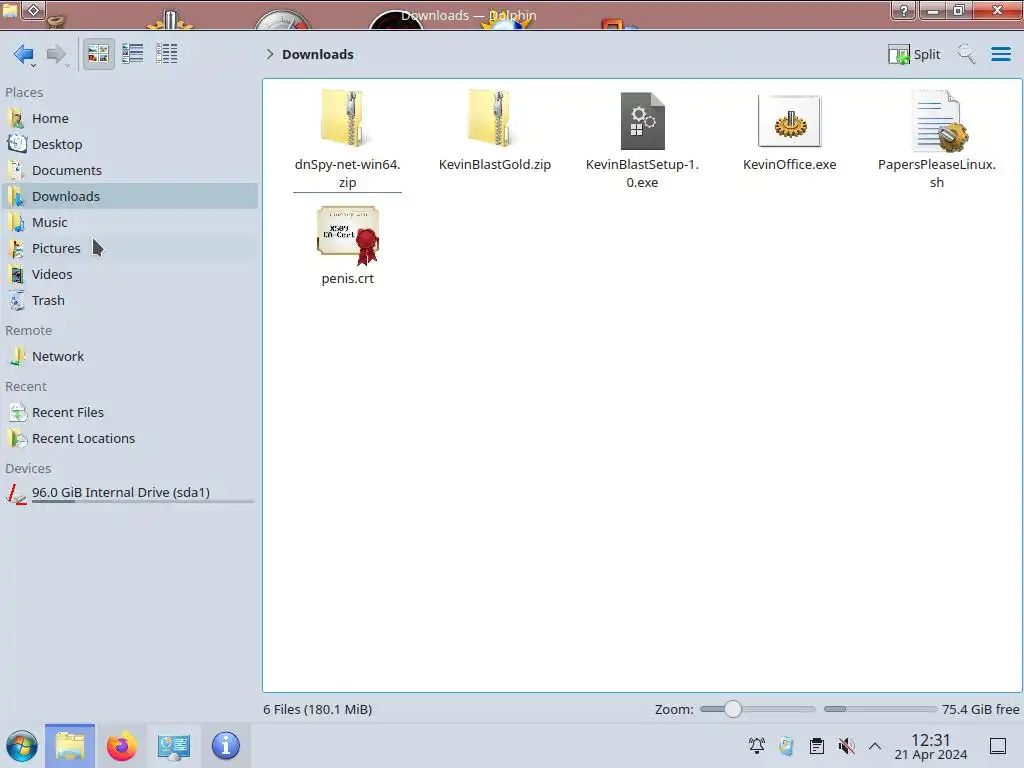Open Documents in Places panel
Screen dimensions: 1024x768
(130, 170)
